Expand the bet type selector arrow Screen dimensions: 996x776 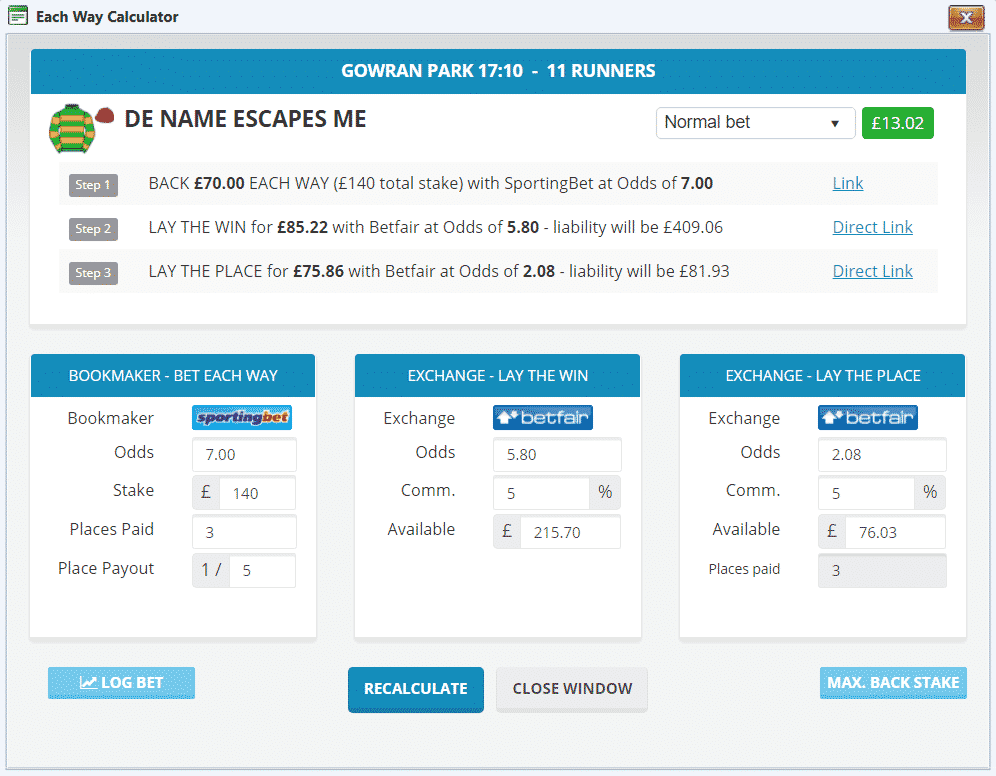click(838, 122)
